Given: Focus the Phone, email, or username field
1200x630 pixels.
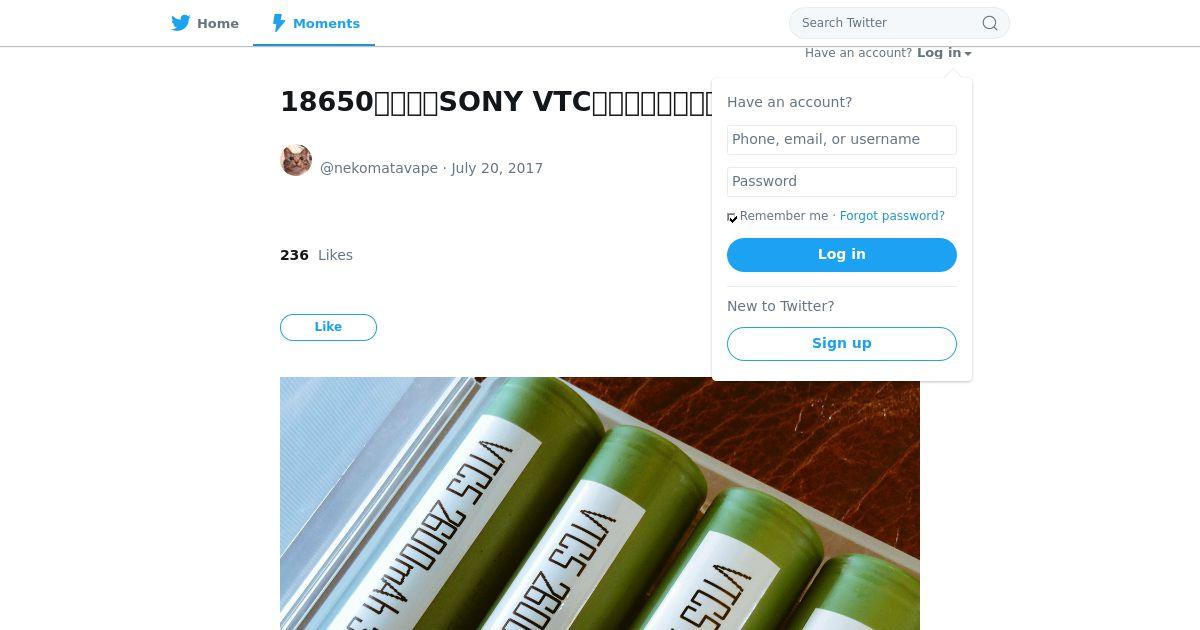Looking at the screenshot, I should 842,140.
